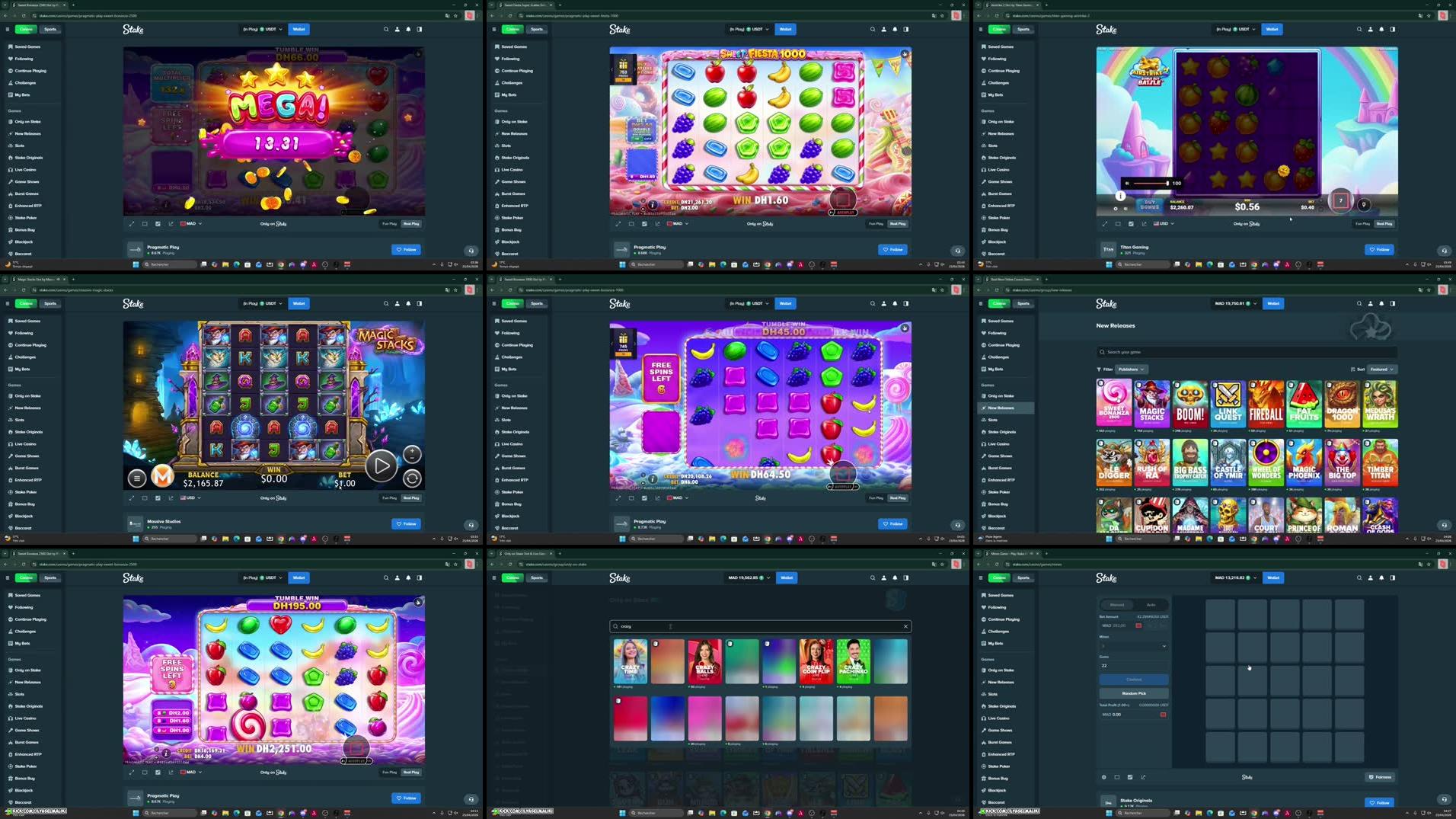This screenshot has width=1456, height=819.
Task: Open Crazy Time thumbnail in crazy search results
Action: coord(631,661)
